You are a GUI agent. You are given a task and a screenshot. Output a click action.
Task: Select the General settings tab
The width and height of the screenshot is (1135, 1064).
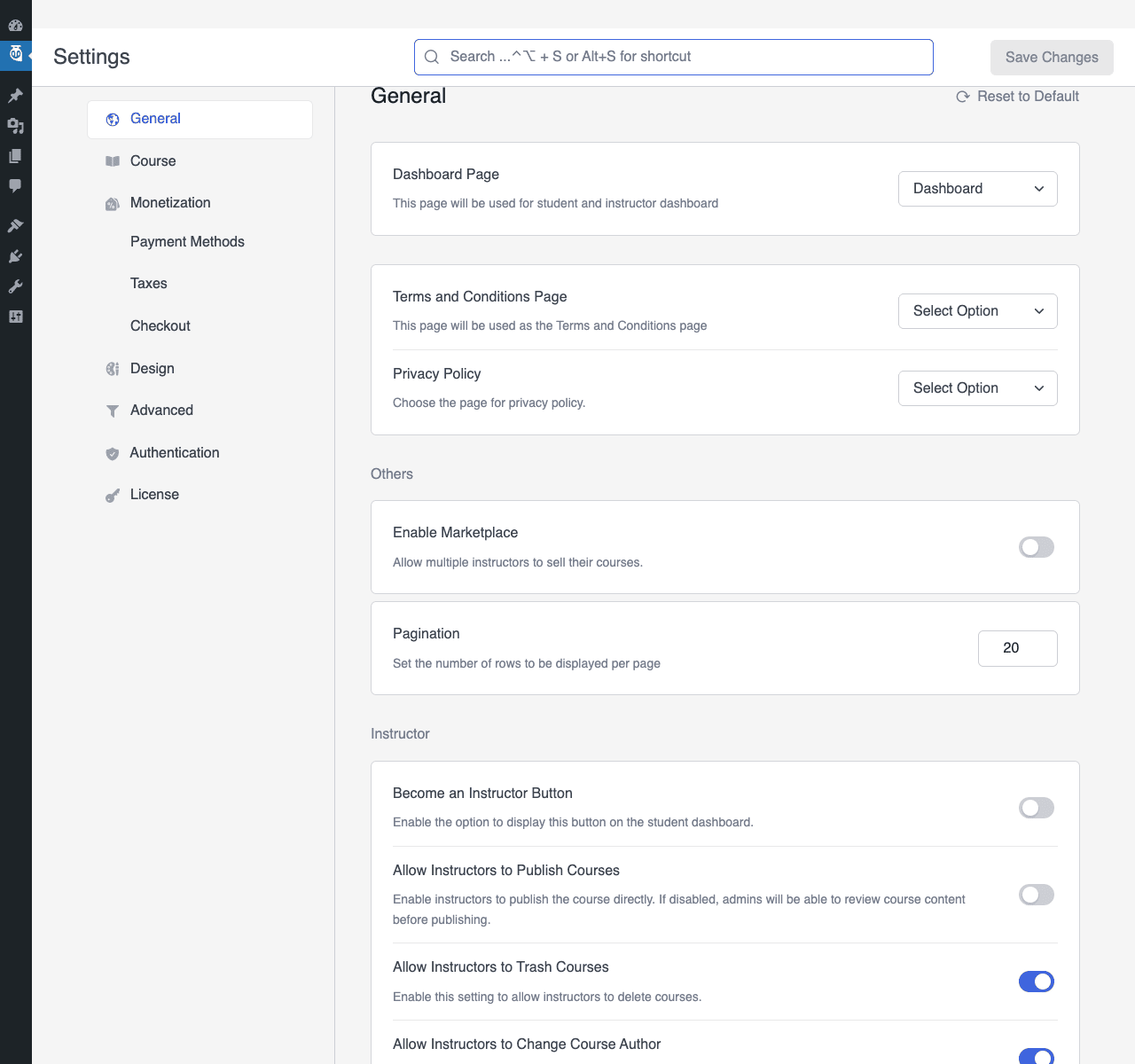click(x=200, y=120)
